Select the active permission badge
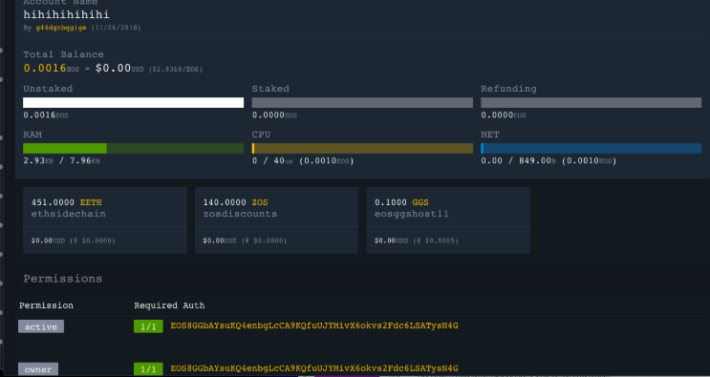Image resolution: width=710 pixels, height=377 pixels. 41,326
